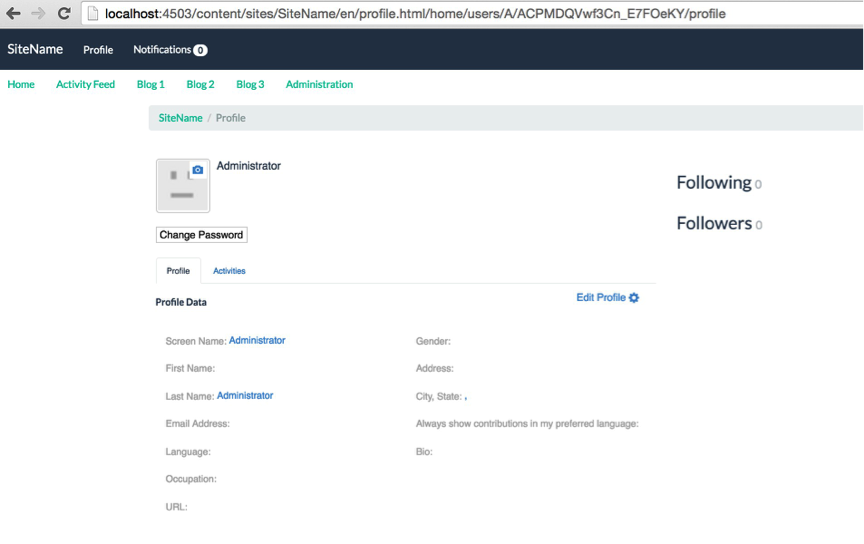
Task: Select the Profile tab
Action: (178, 271)
